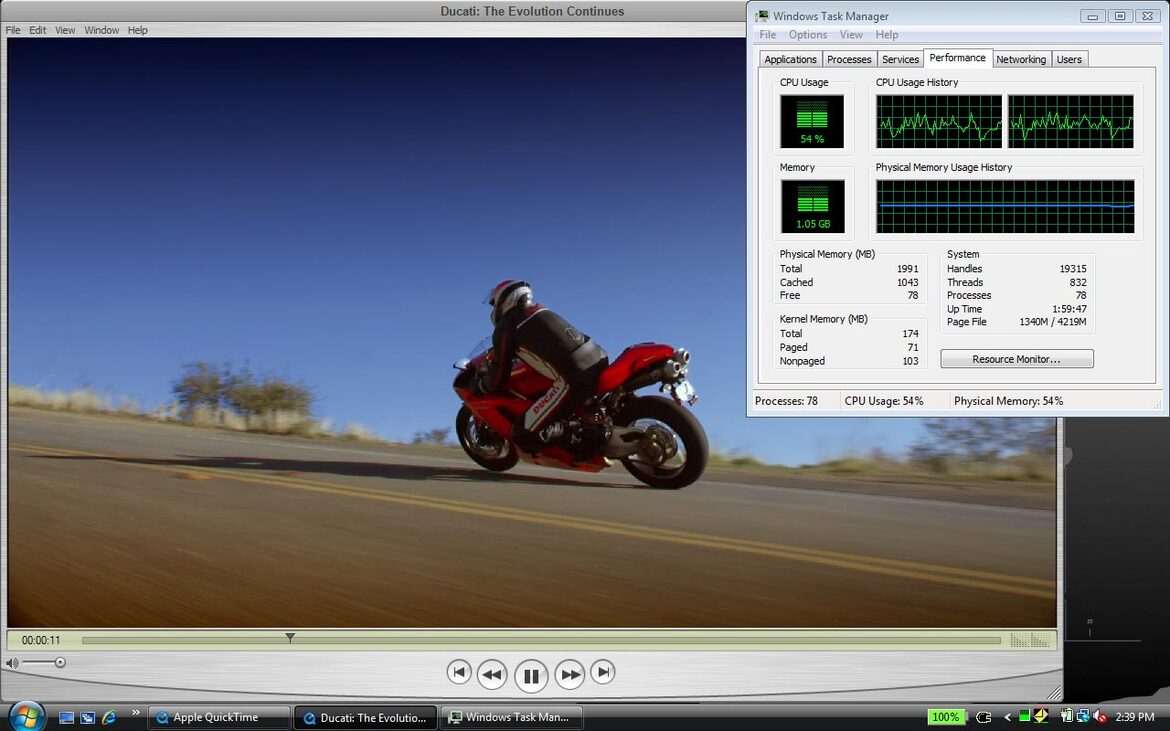Open the QuickTime Help menu
Image resolution: width=1170 pixels, height=731 pixels.
(137, 31)
